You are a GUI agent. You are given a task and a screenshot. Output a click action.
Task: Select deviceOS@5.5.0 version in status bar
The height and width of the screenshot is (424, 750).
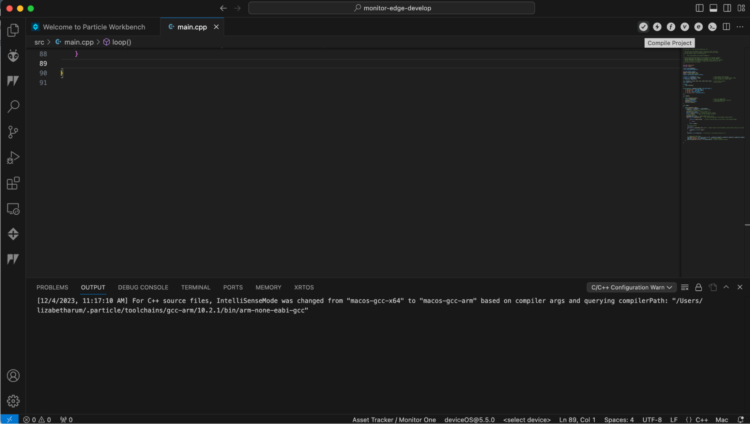pos(469,419)
